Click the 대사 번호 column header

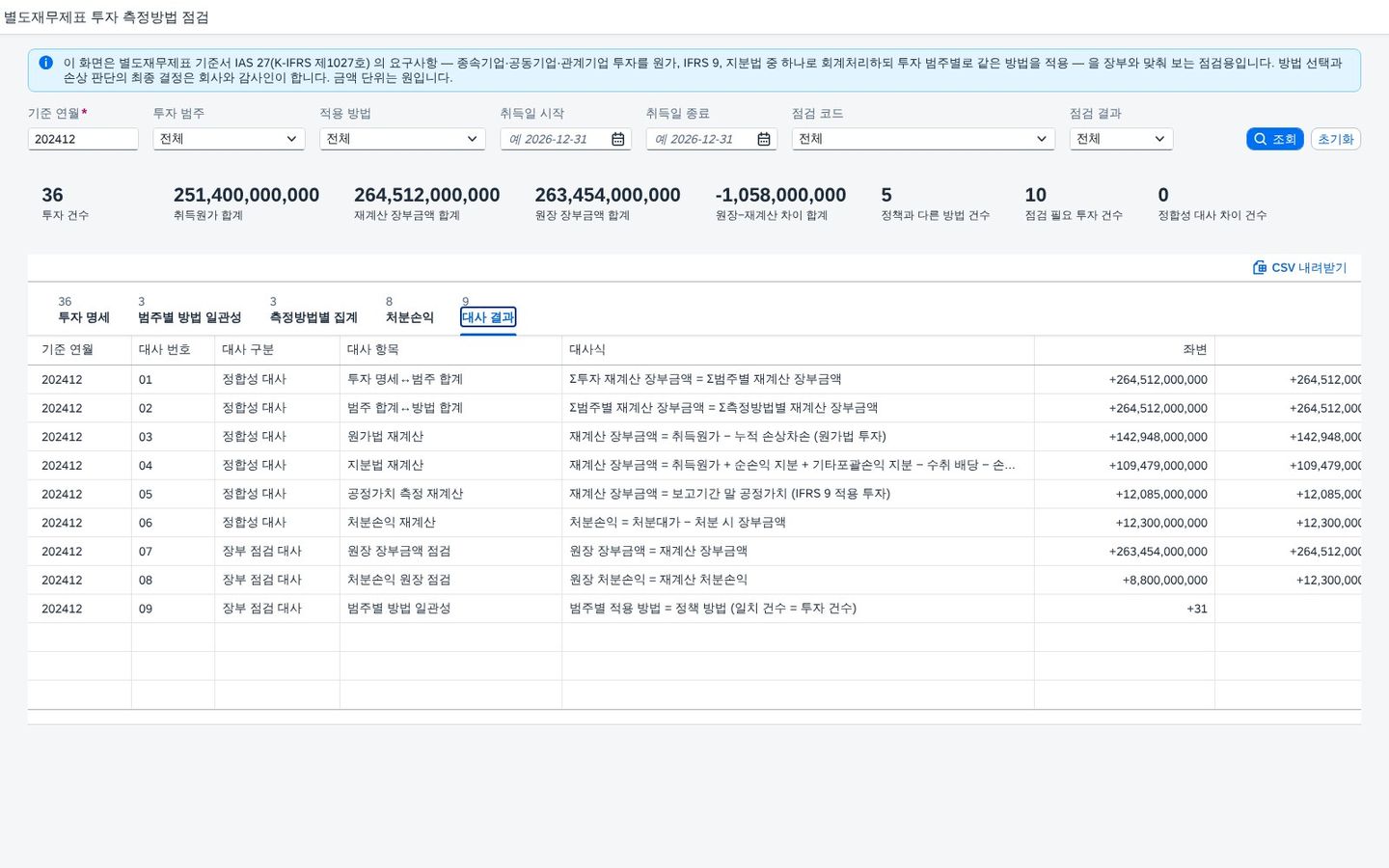pyautogui.click(x=173, y=350)
